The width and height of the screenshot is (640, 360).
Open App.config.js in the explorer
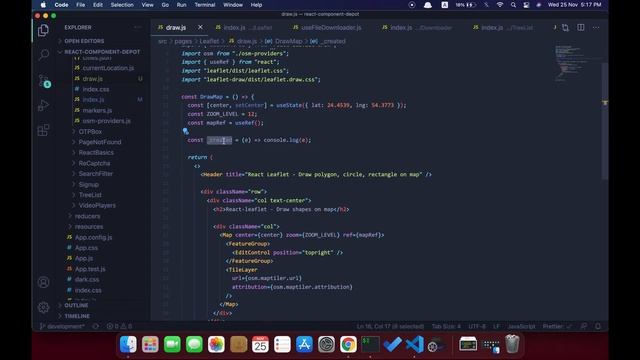pos(93,237)
